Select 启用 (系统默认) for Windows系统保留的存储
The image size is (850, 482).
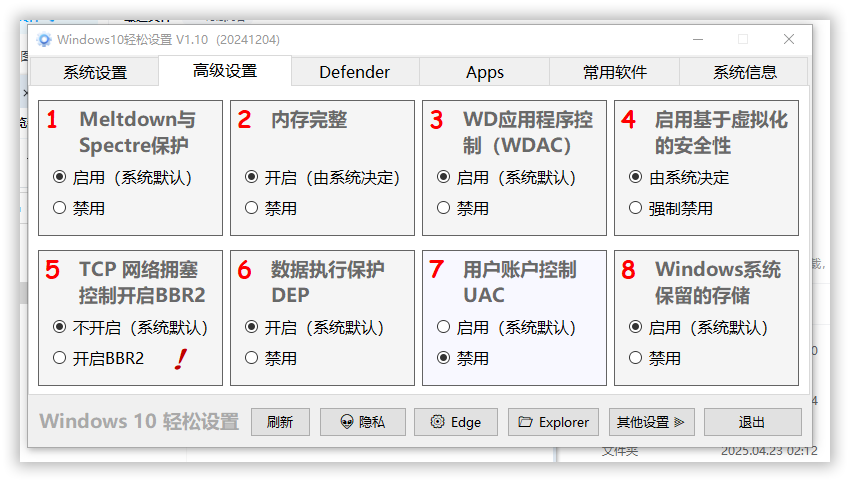point(699,327)
